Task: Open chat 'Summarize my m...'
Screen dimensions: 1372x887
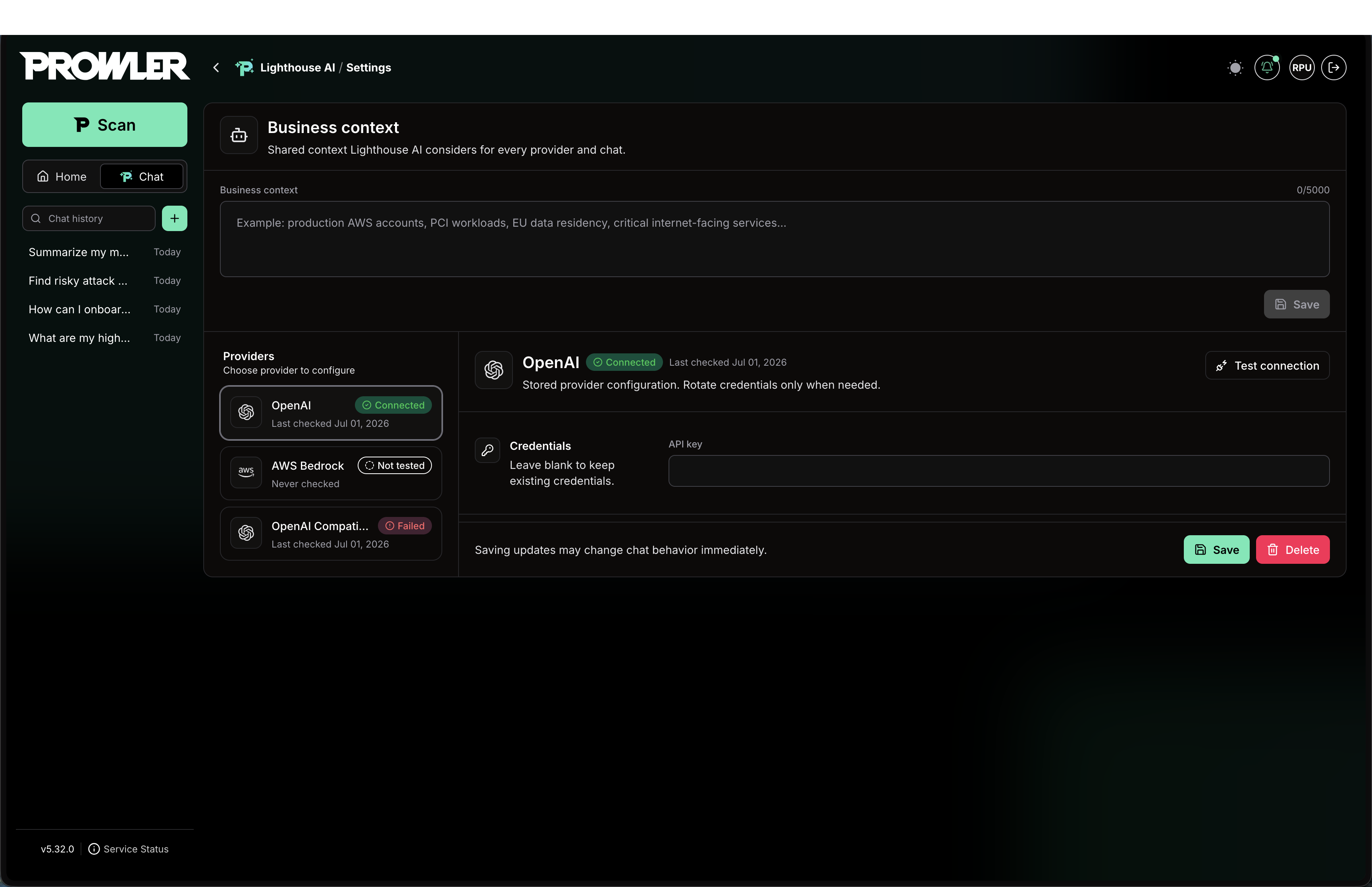Action: tap(105, 252)
